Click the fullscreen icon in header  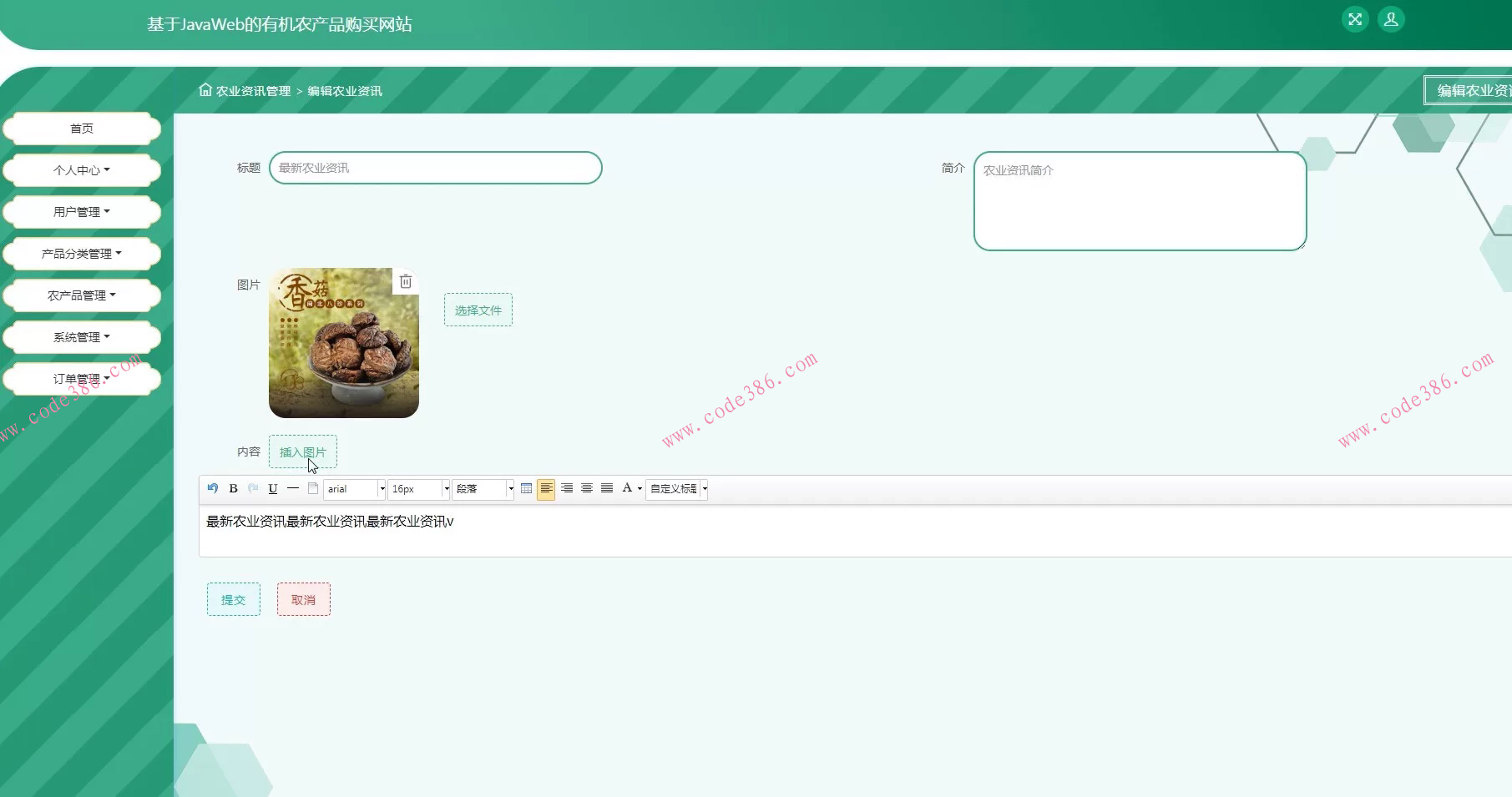(x=1355, y=19)
